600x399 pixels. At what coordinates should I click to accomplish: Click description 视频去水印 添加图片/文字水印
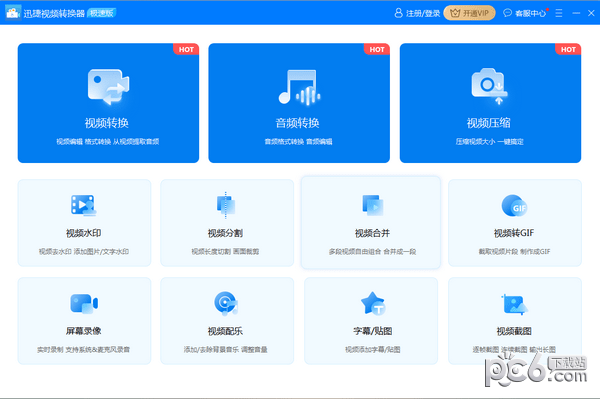pos(84,251)
